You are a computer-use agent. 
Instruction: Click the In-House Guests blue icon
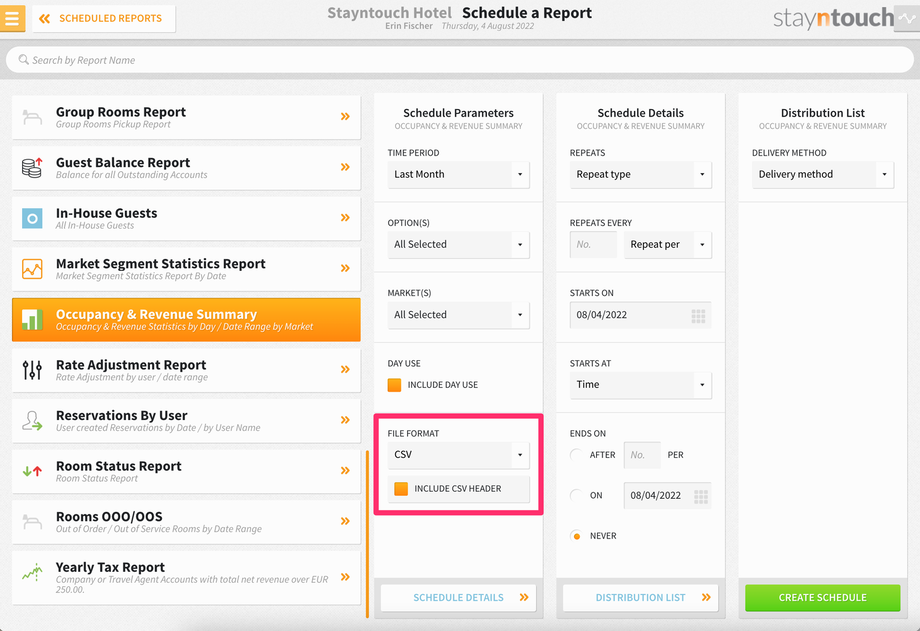[32, 218]
